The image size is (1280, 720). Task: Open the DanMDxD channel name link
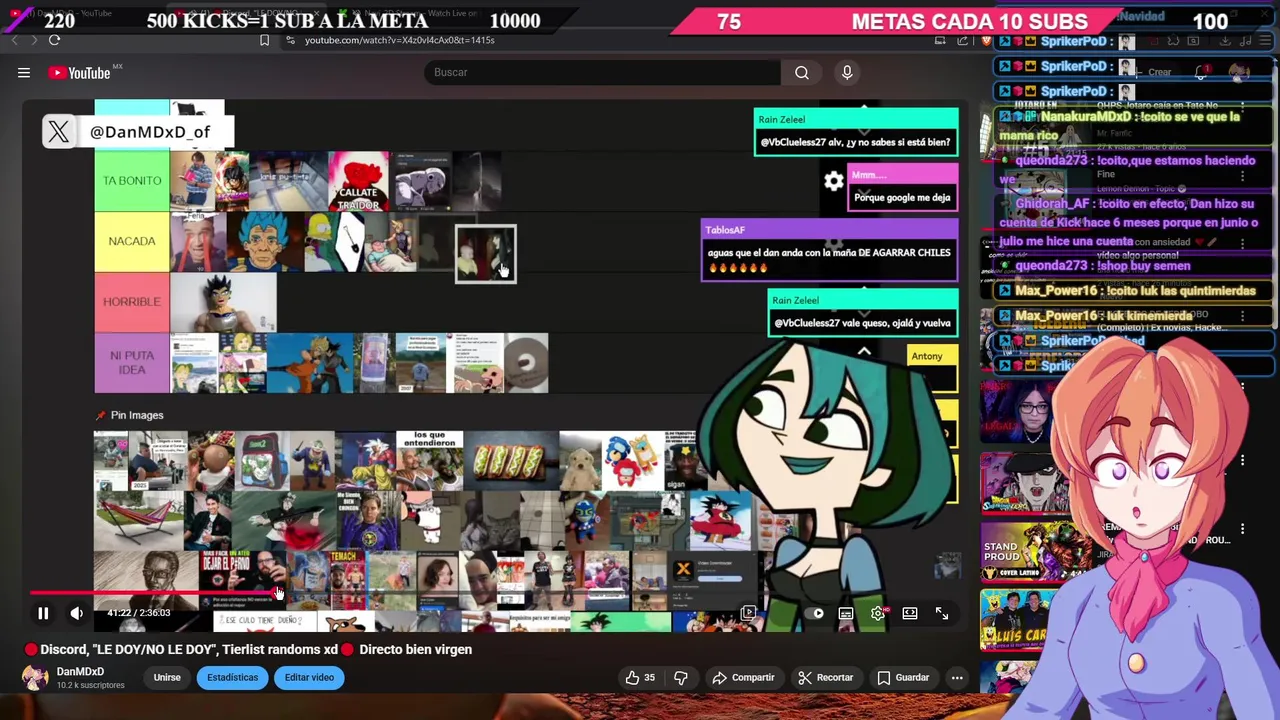tap(80, 672)
